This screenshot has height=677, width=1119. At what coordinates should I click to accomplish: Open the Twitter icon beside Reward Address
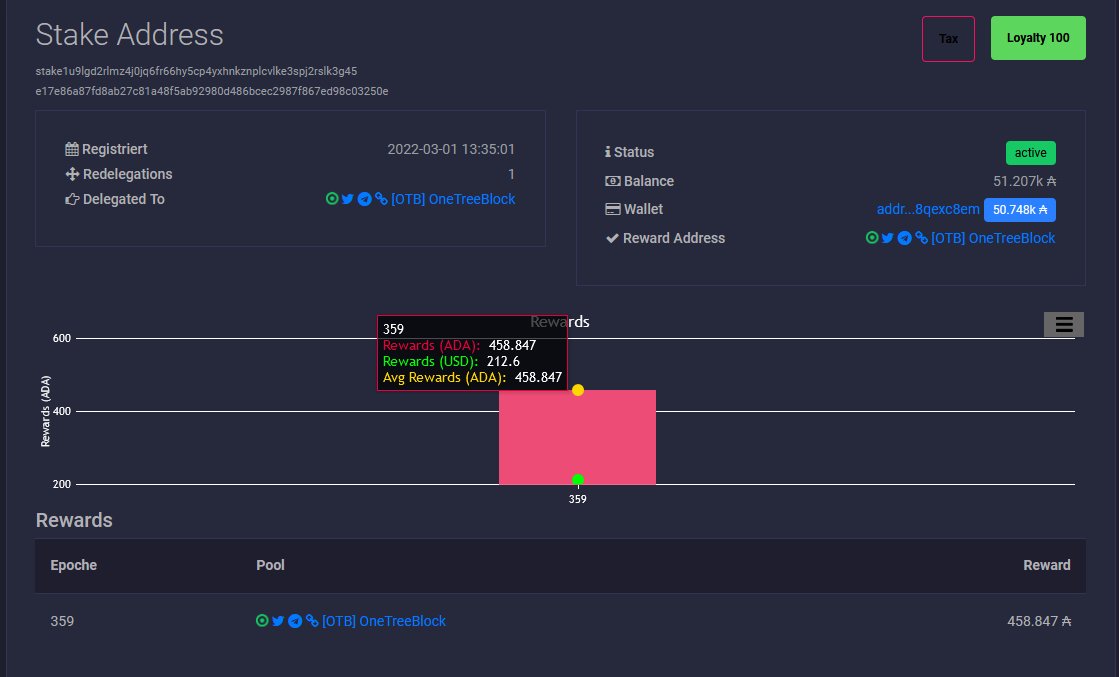(x=888, y=238)
